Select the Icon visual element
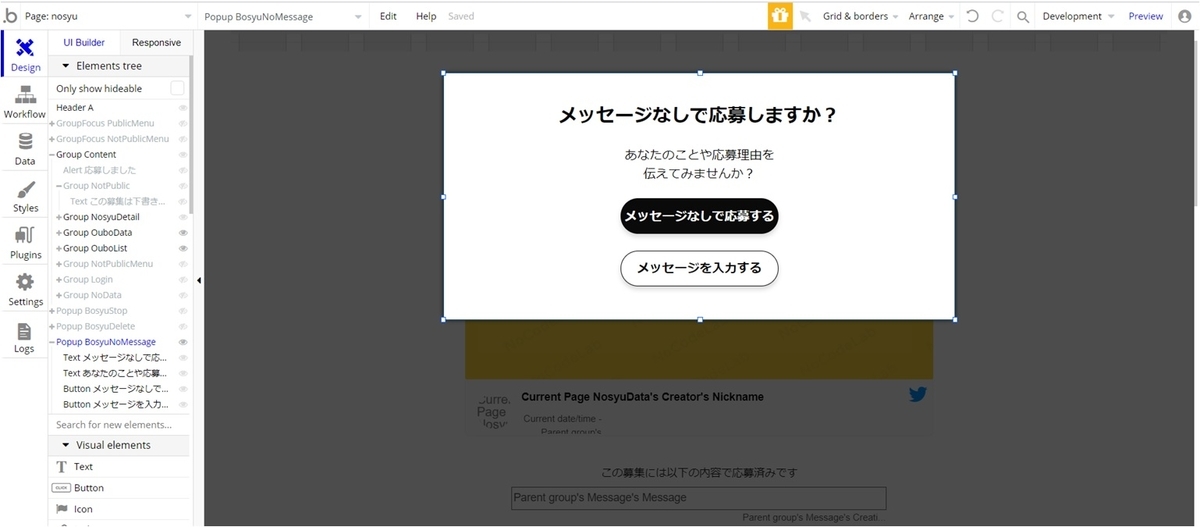1200x527 pixels. pos(119,509)
